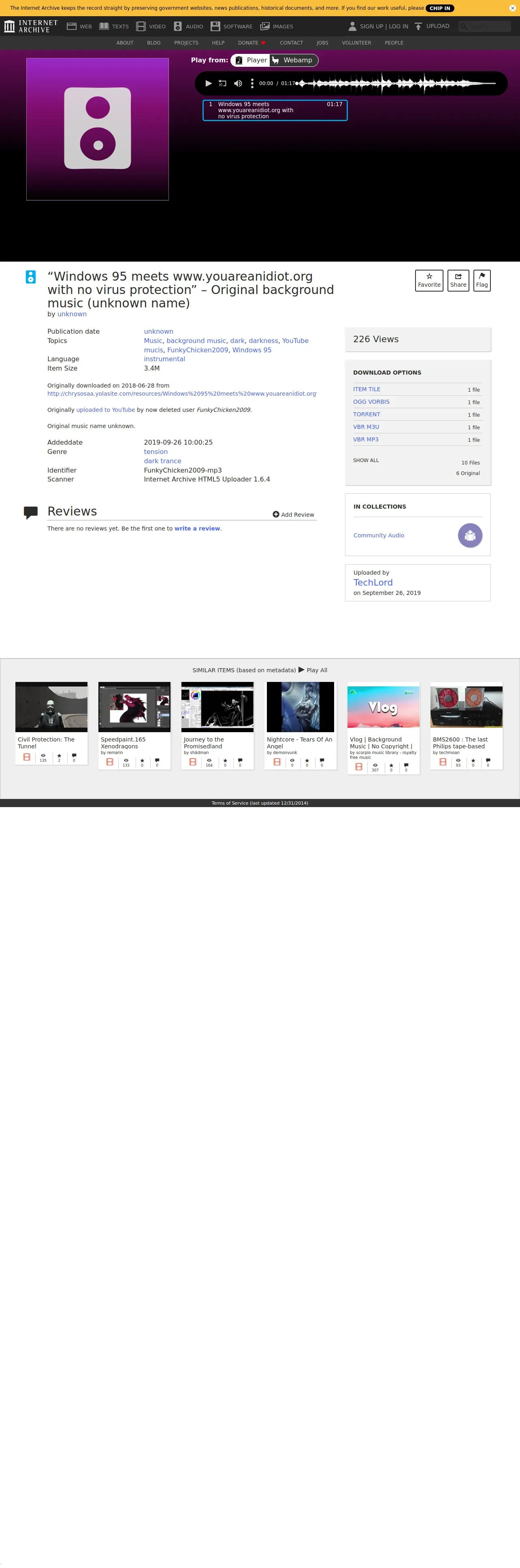Open the Vlog Background Music item

pos(383,728)
